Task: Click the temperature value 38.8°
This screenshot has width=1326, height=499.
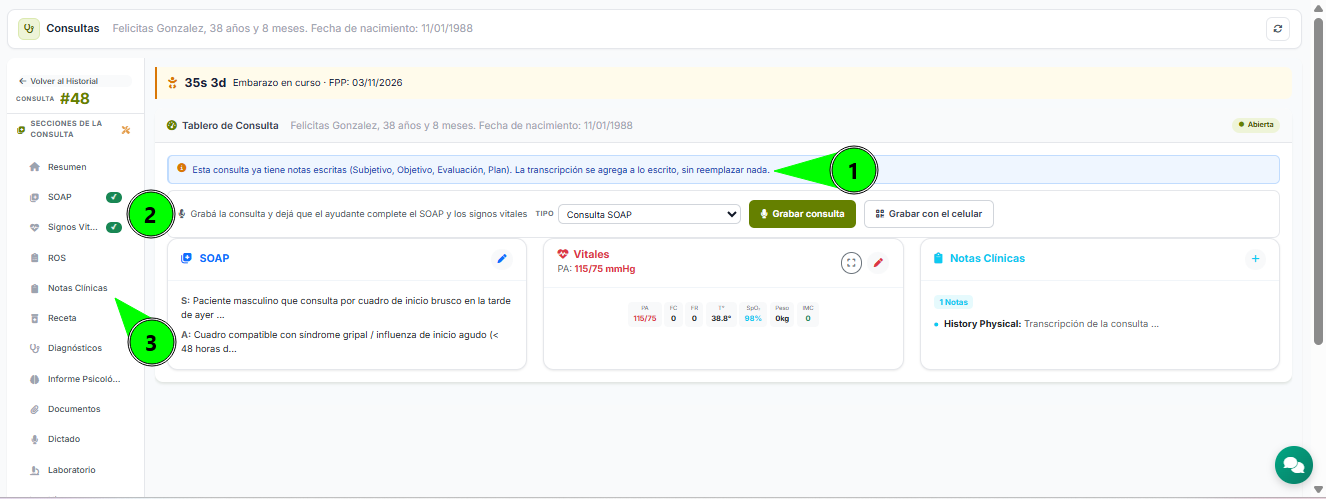Action: point(721,318)
